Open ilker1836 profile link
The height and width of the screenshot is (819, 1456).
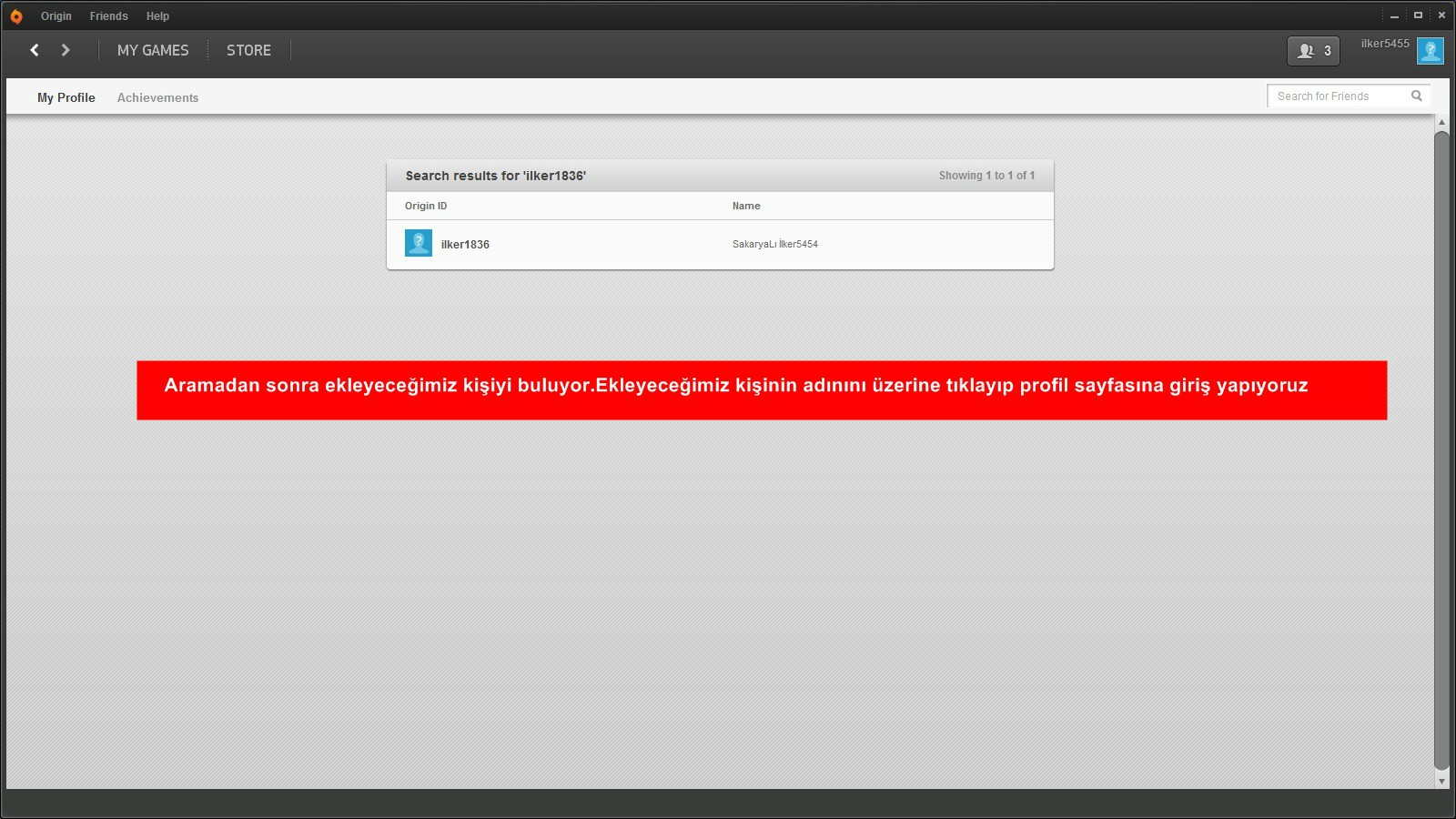[465, 244]
